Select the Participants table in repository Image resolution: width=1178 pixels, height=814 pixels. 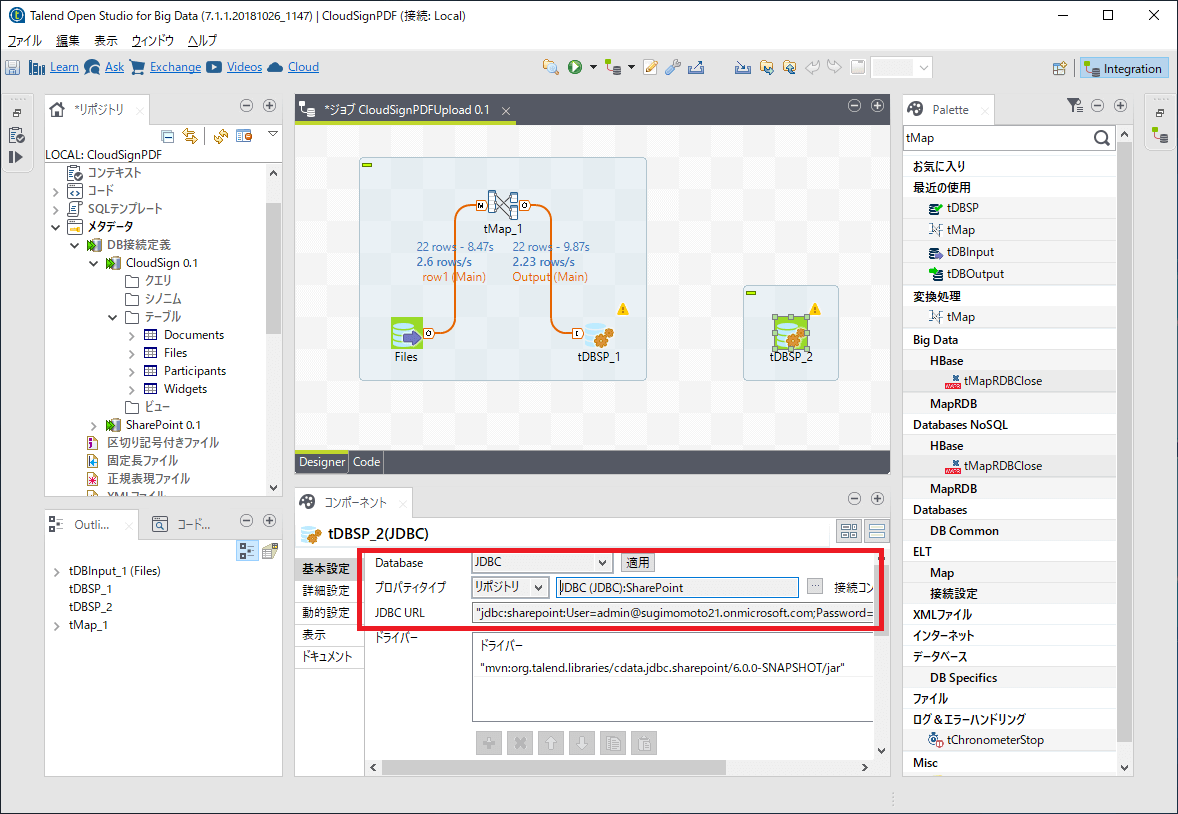194,371
